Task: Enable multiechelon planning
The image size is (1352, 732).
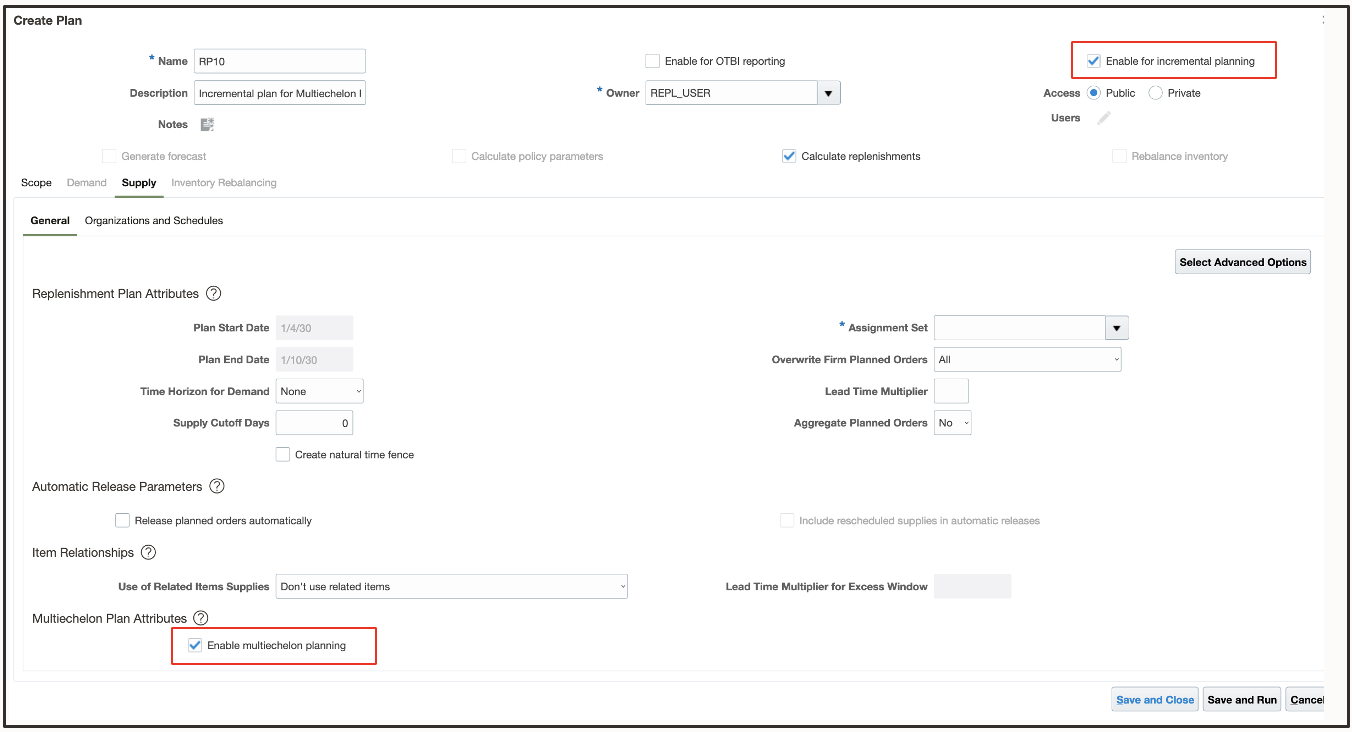Action: tap(194, 645)
